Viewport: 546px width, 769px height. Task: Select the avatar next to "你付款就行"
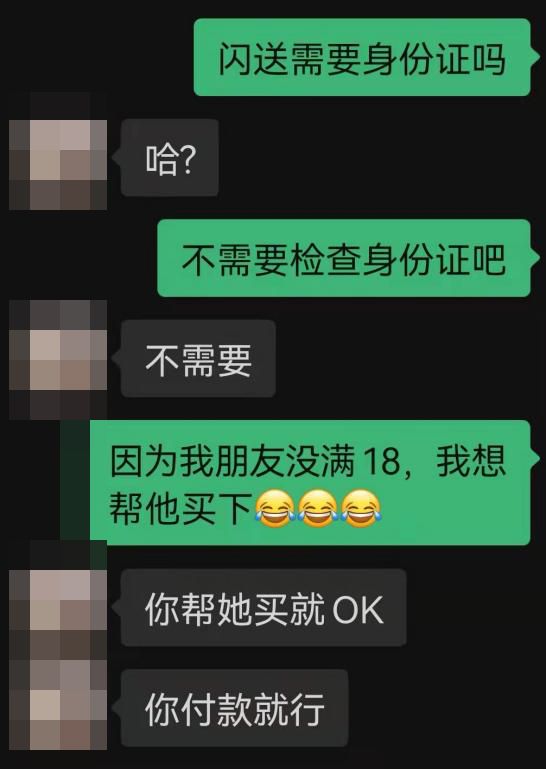[x=58, y=705]
